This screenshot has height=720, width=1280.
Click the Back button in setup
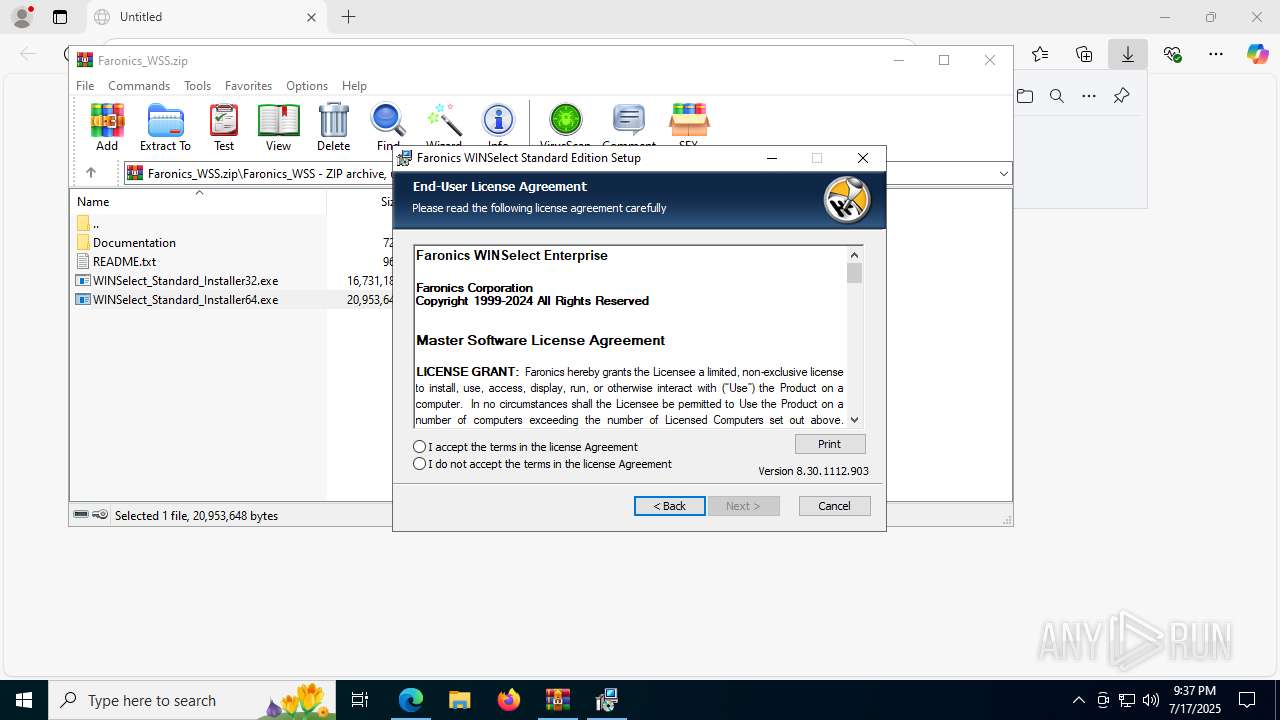pyautogui.click(x=670, y=506)
